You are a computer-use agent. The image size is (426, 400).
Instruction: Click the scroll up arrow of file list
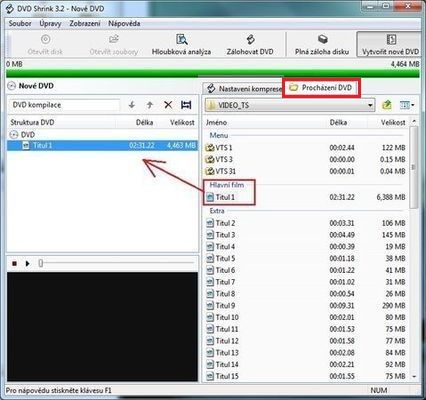click(x=414, y=121)
